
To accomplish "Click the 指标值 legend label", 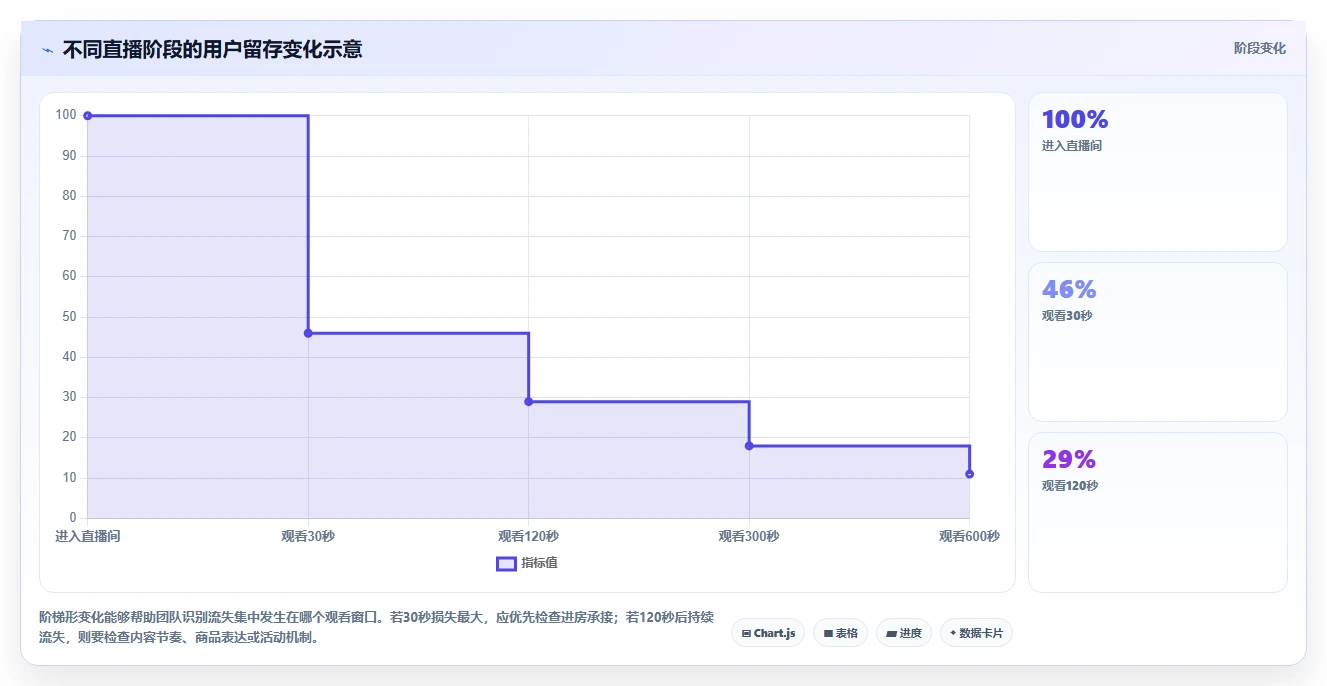I will point(539,563).
